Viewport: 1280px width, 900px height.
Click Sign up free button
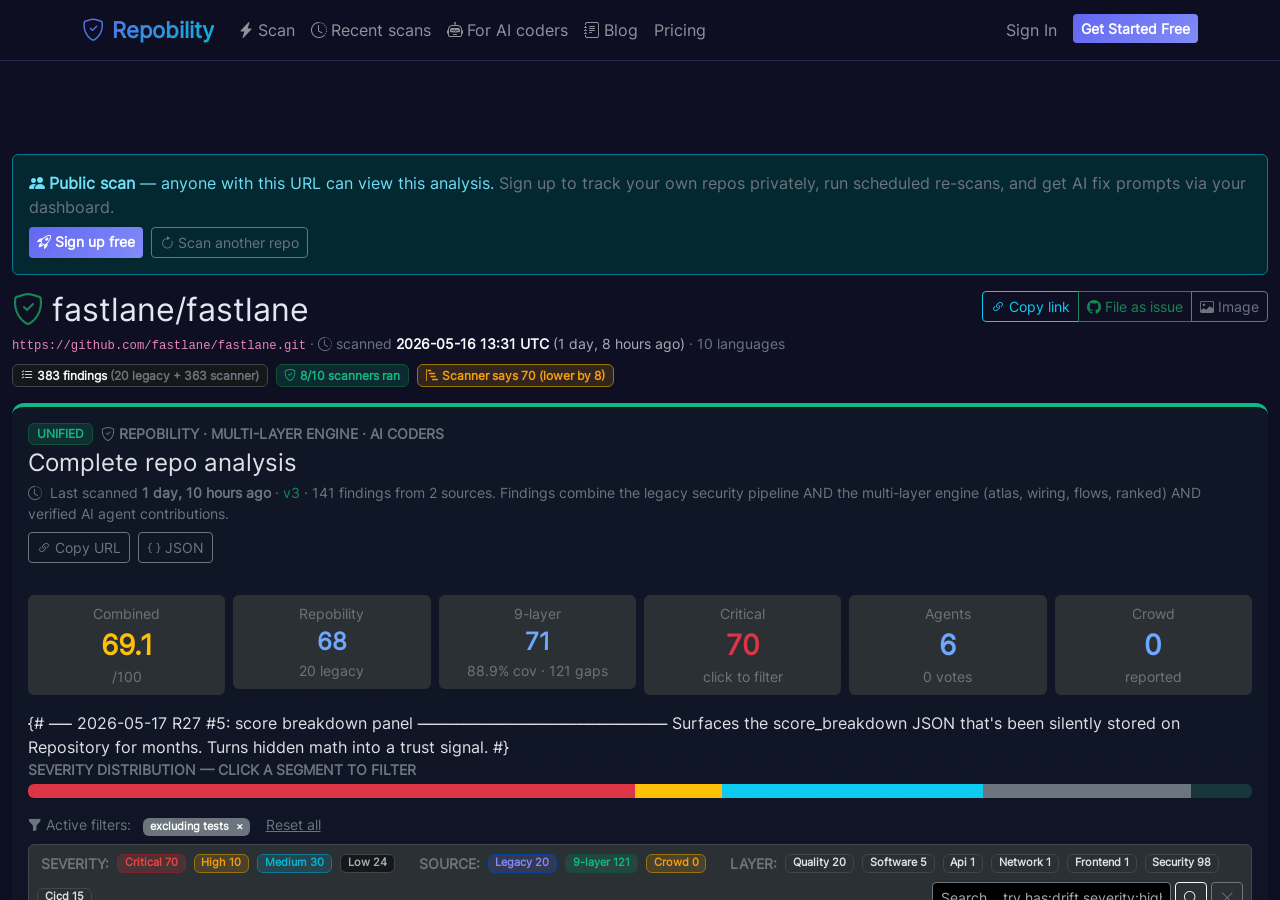[x=86, y=242]
